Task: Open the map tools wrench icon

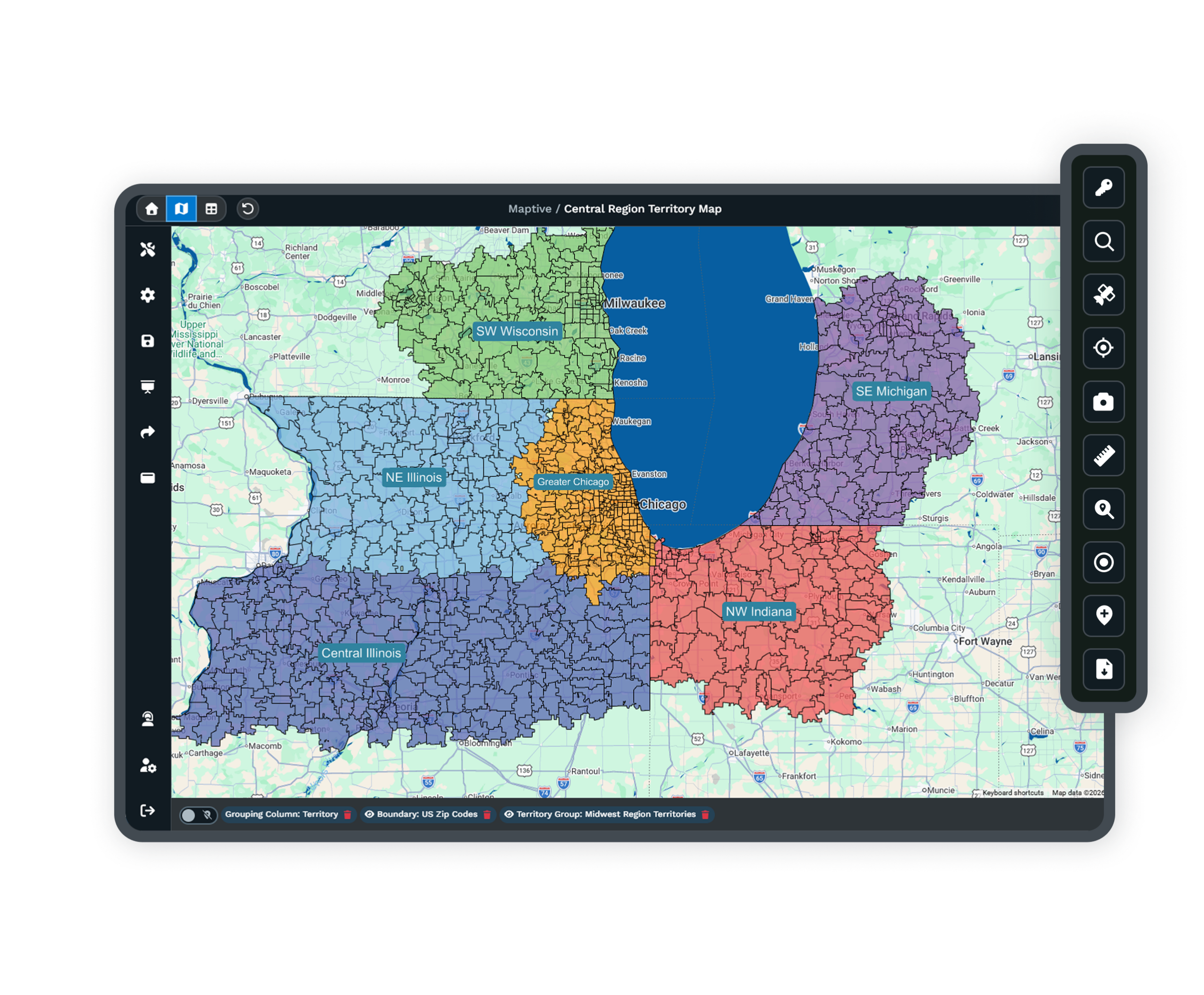Action: tap(148, 249)
